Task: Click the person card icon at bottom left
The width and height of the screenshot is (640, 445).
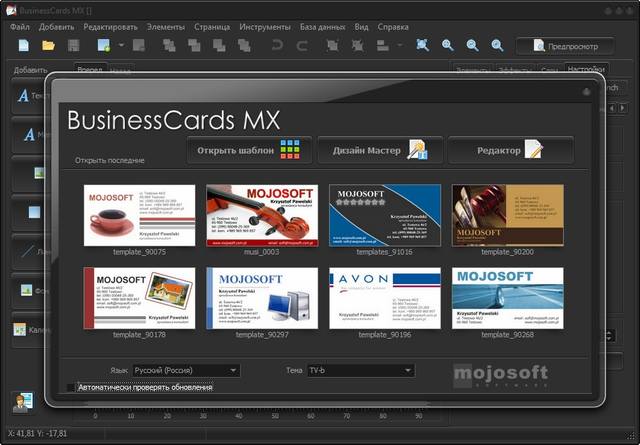Action: pos(23,402)
